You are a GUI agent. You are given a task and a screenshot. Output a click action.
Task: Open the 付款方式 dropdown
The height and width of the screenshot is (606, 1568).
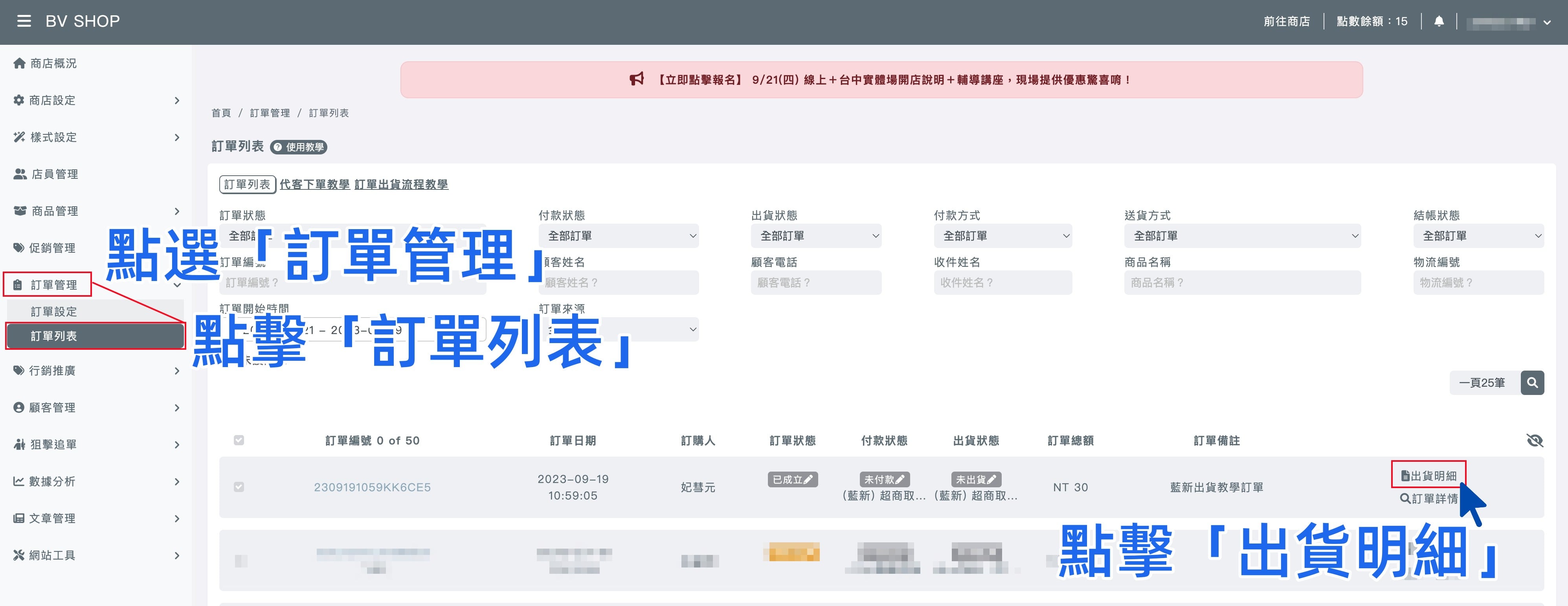pos(1002,236)
